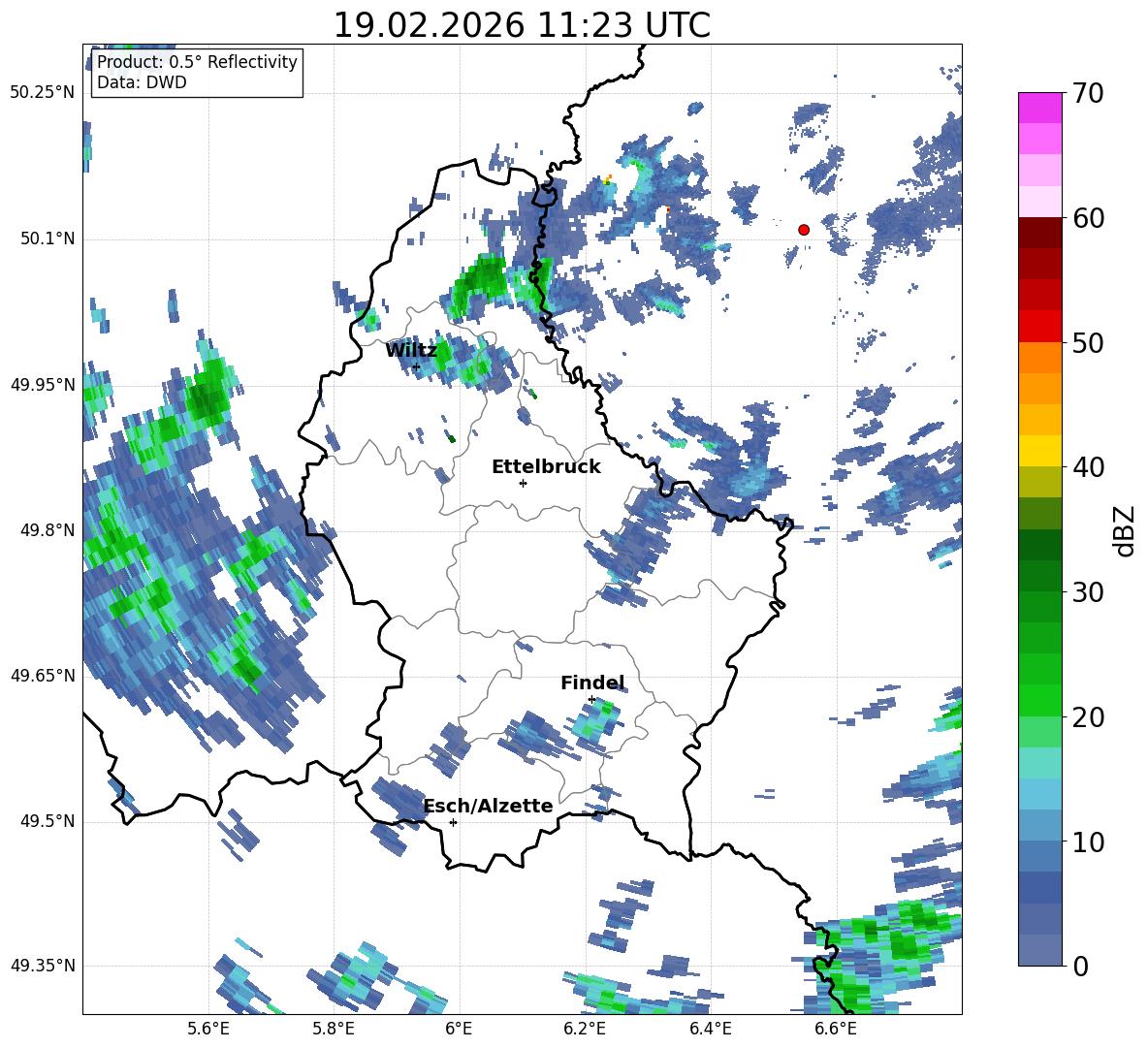Click the Ettelbruck station cross marker
The width and height of the screenshot is (1148, 1048).
[523, 483]
